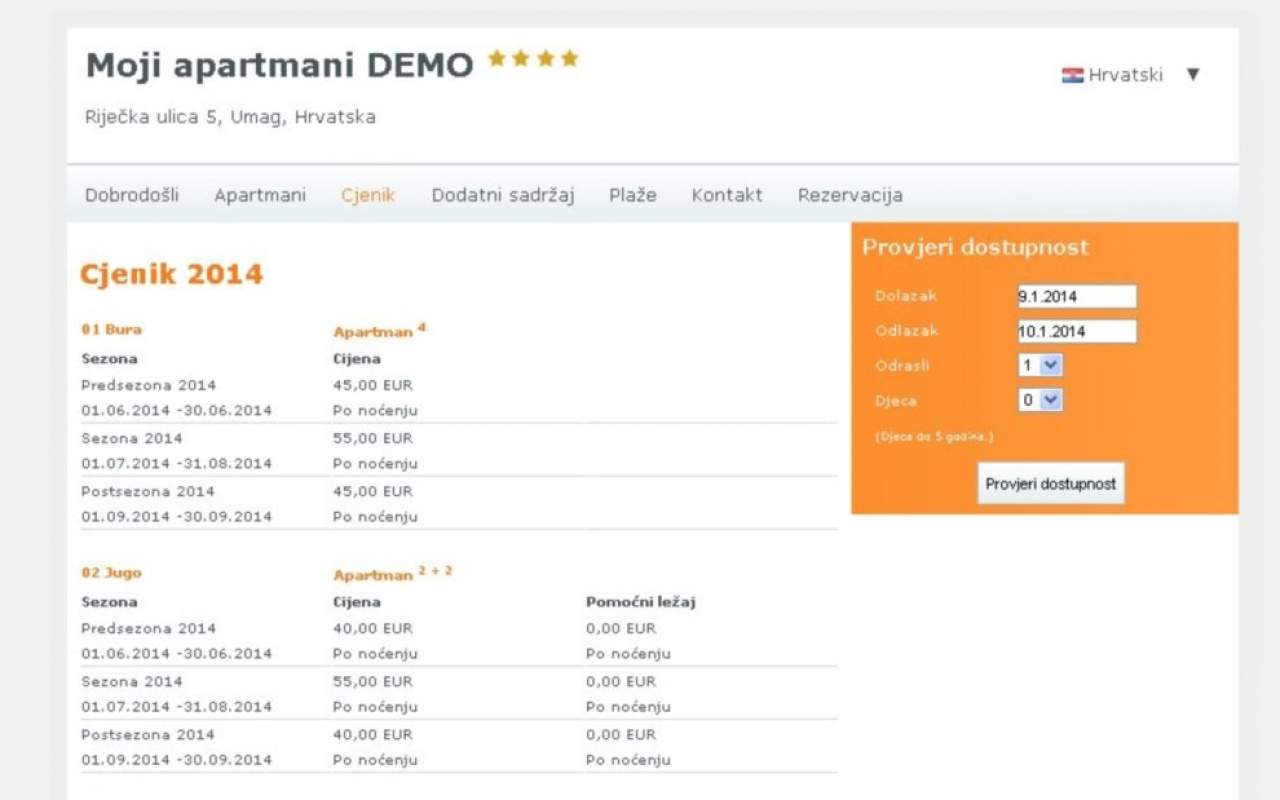Click the four-star rating icons
Viewport: 1280px width, 800px height.
[x=533, y=59]
